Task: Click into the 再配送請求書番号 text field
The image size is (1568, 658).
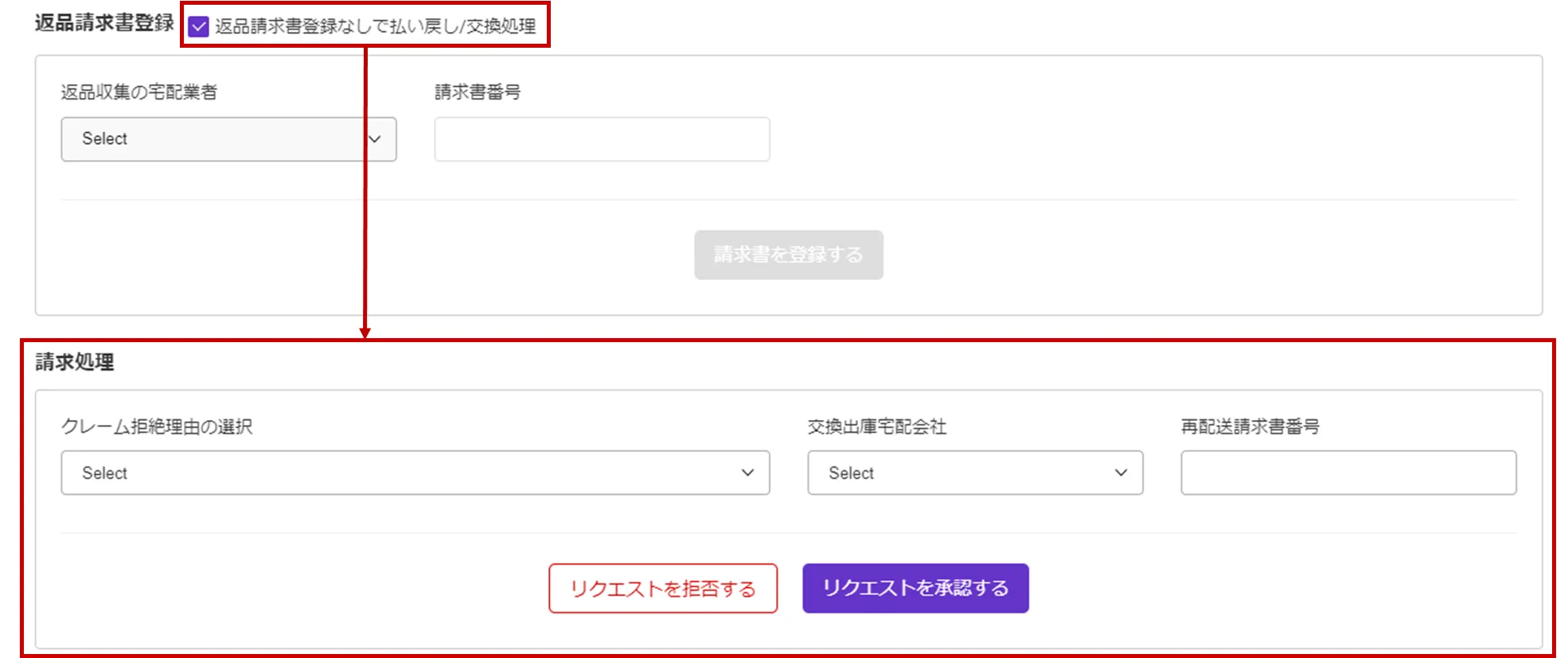Action: point(1348,473)
